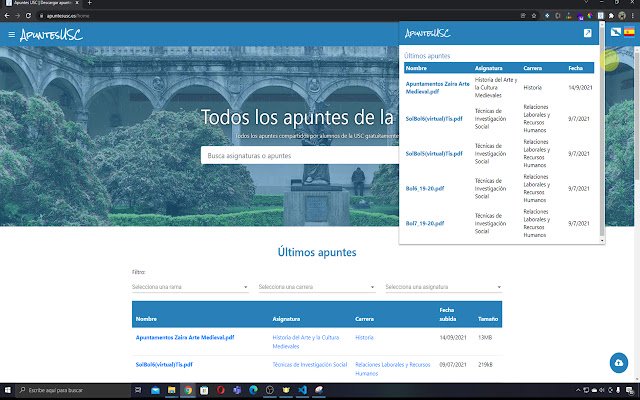Click the 'Historia' degree link in main table
This screenshot has height=400, width=640.
[364, 338]
